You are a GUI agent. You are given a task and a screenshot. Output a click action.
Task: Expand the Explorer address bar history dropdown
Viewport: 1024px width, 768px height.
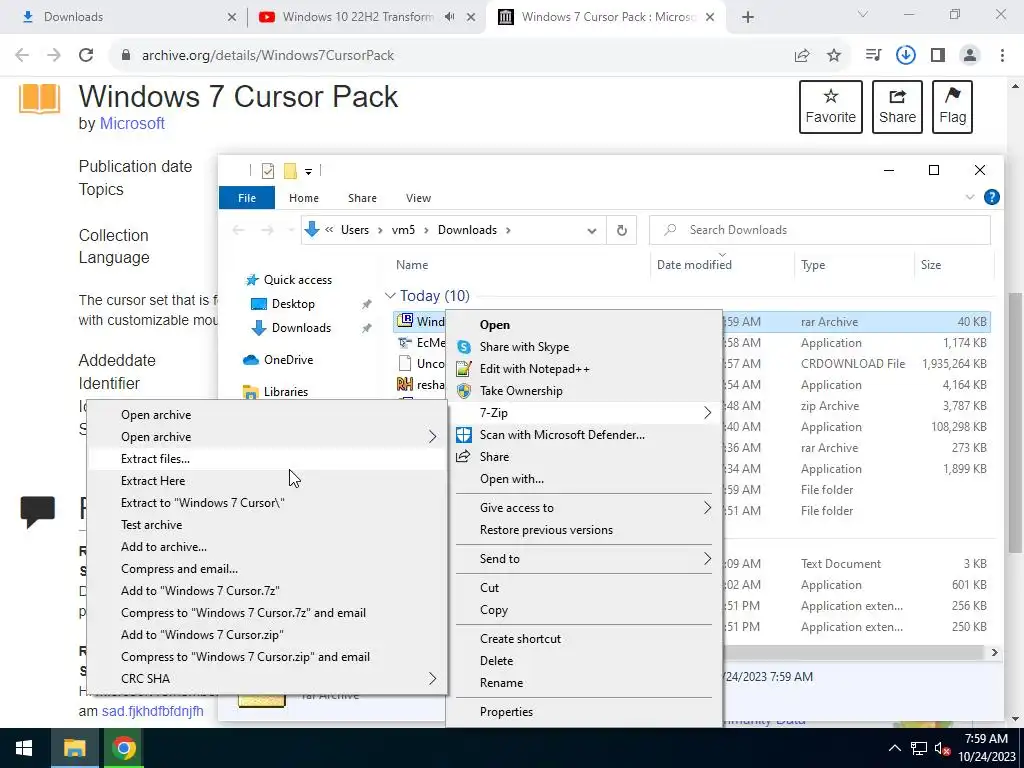click(x=592, y=231)
